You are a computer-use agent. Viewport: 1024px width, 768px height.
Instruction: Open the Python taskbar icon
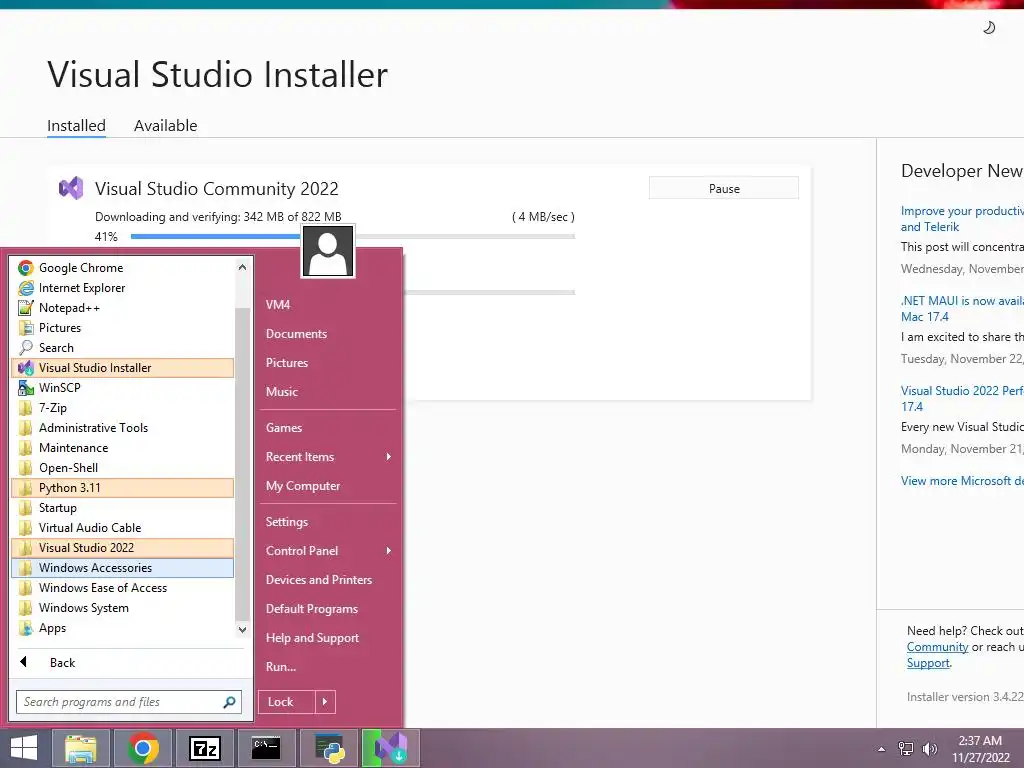pyautogui.click(x=329, y=748)
